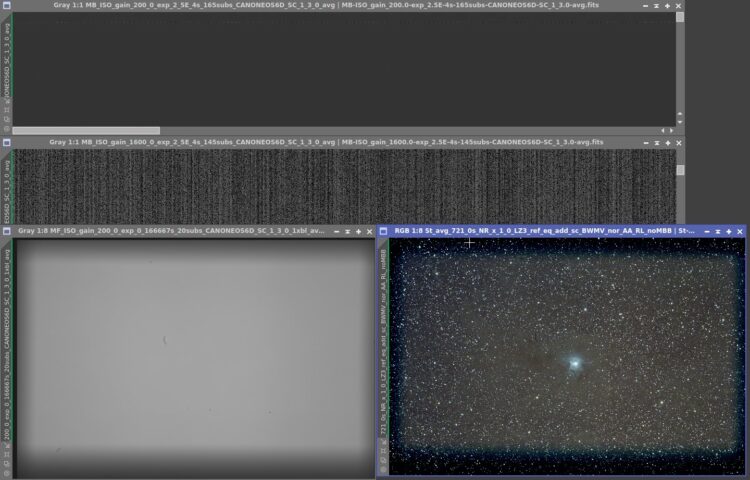Shade the gain_200 165subs image window
The image size is (750, 480).
[656, 6]
